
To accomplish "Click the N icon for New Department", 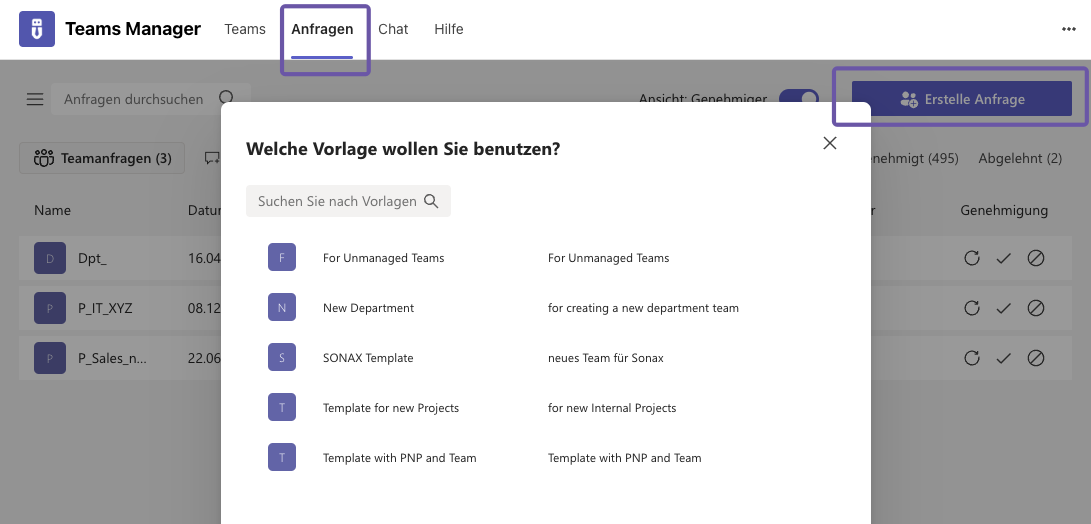I will click(282, 308).
